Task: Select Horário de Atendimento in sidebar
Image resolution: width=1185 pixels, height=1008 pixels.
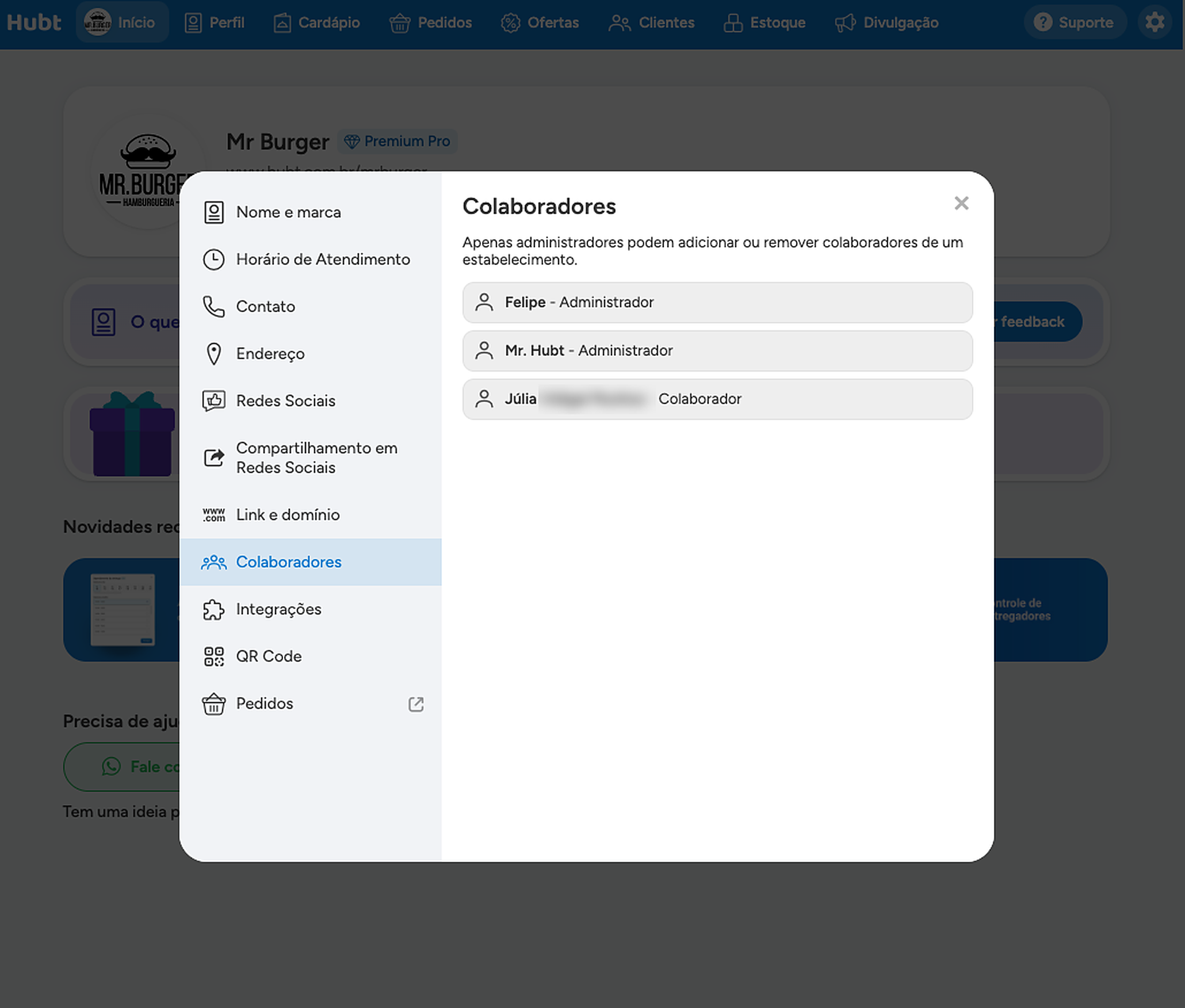Action: coord(311,259)
